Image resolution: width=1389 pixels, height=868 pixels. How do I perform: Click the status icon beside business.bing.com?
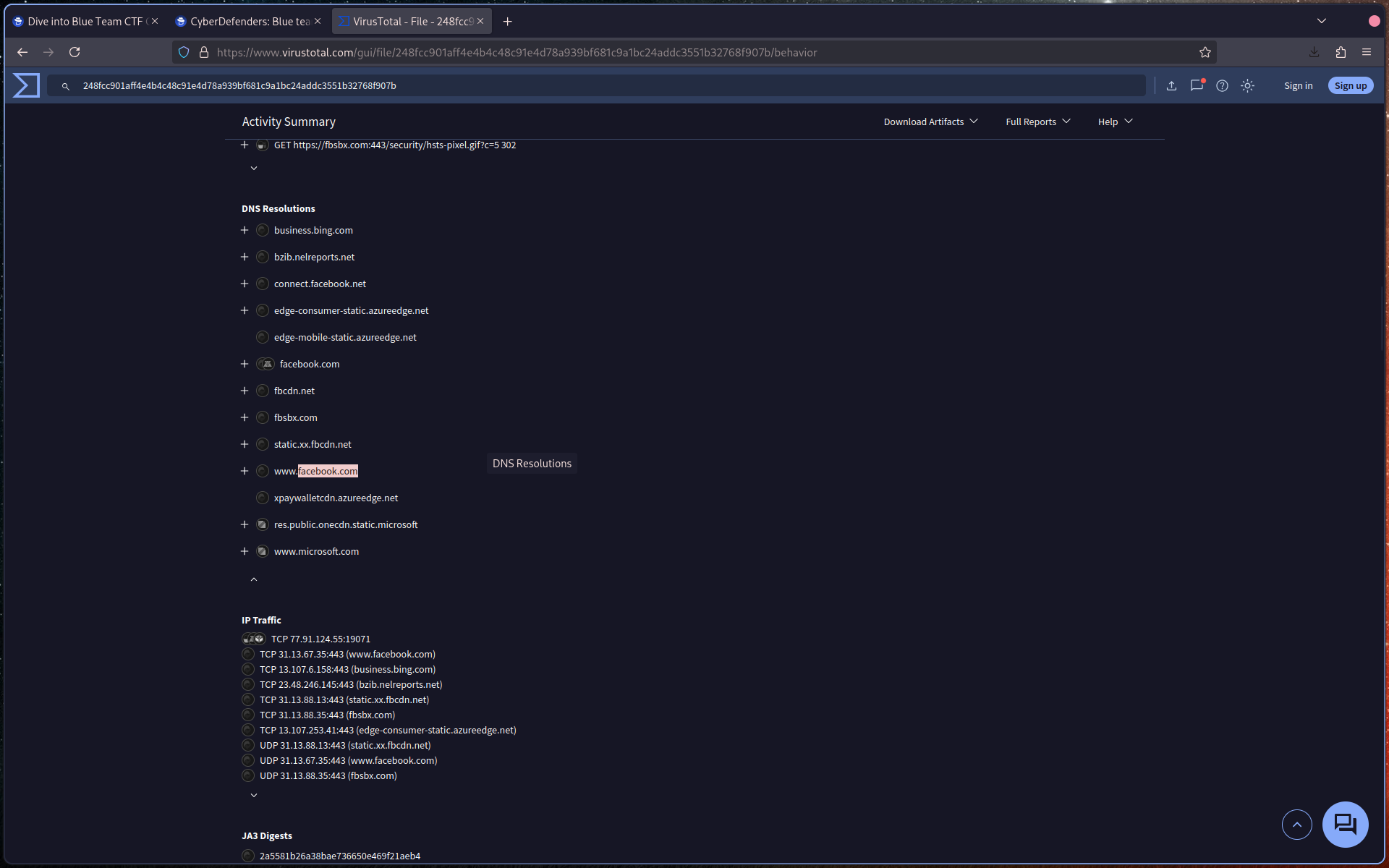263,230
